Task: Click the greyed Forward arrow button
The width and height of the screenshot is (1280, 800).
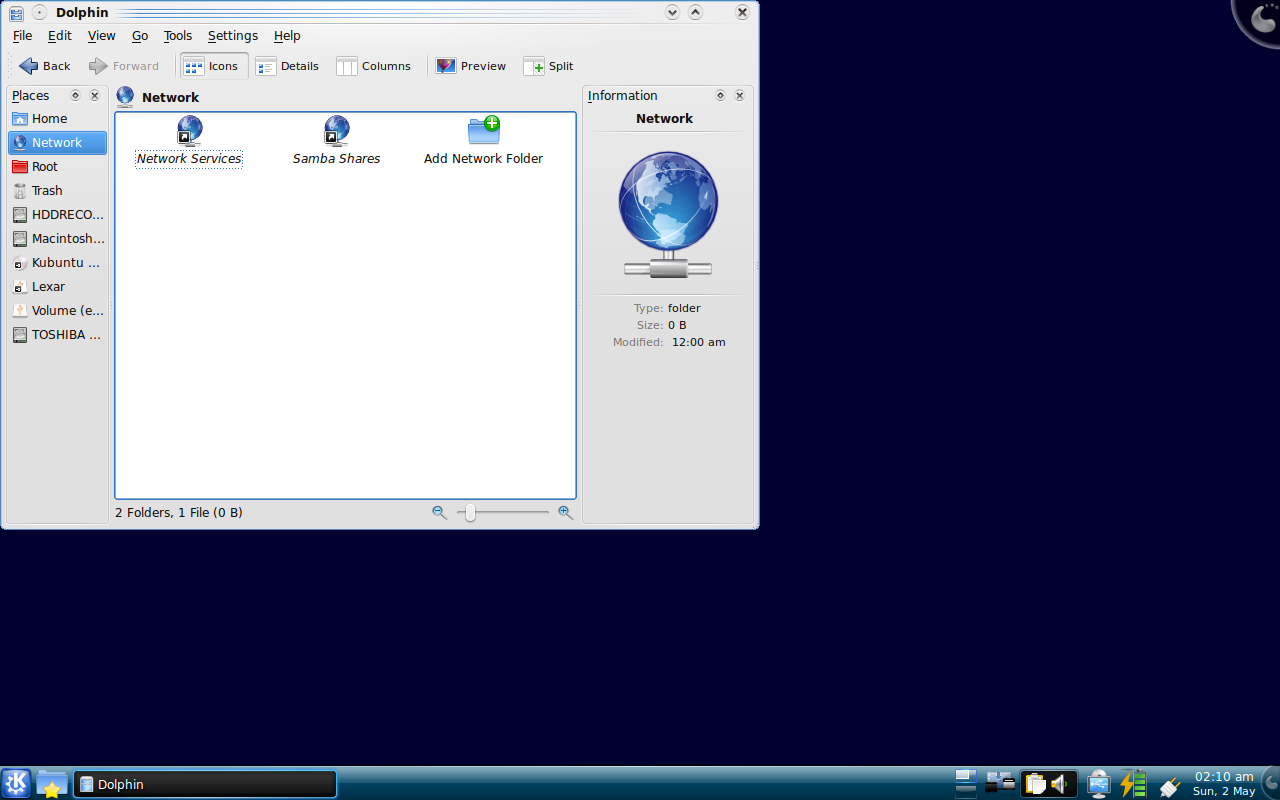Action: coord(124,66)
